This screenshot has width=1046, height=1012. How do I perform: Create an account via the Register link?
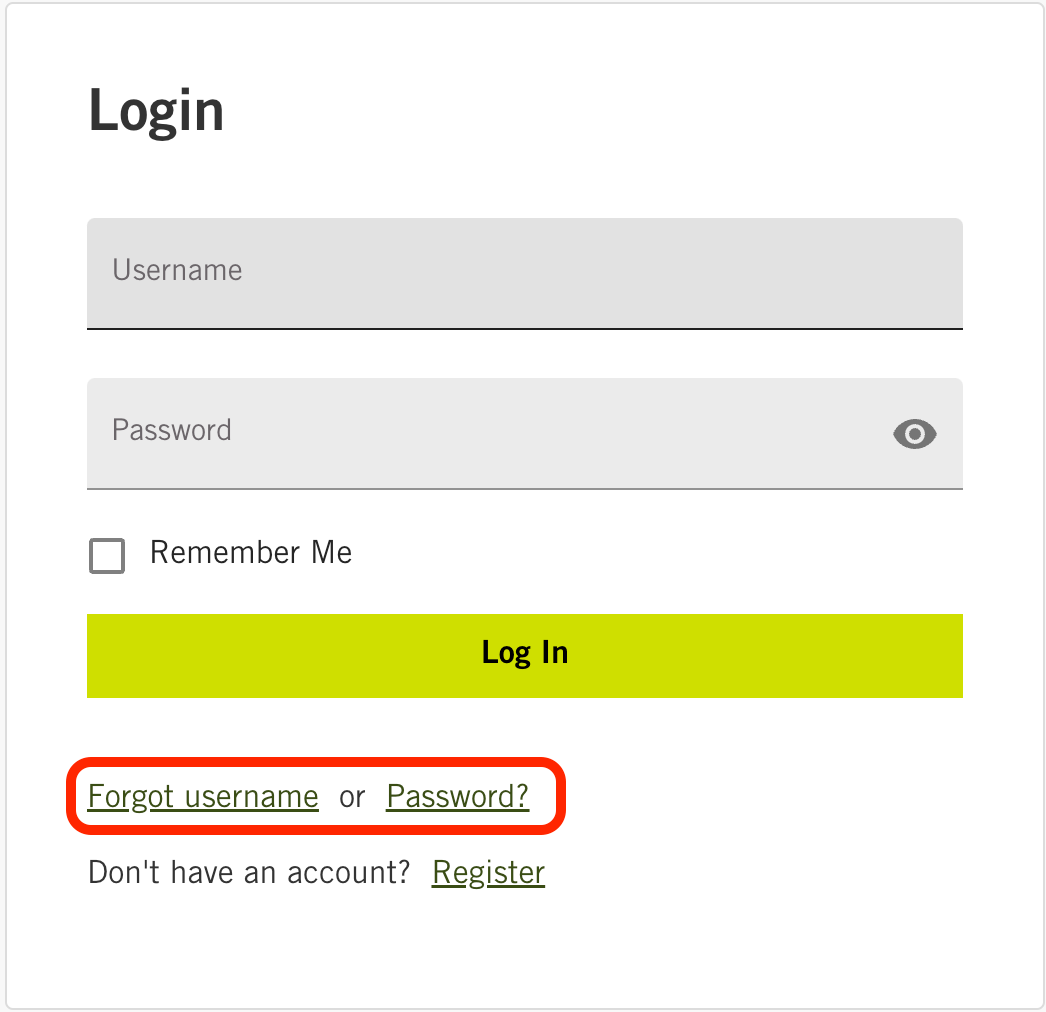click(488, 873)
